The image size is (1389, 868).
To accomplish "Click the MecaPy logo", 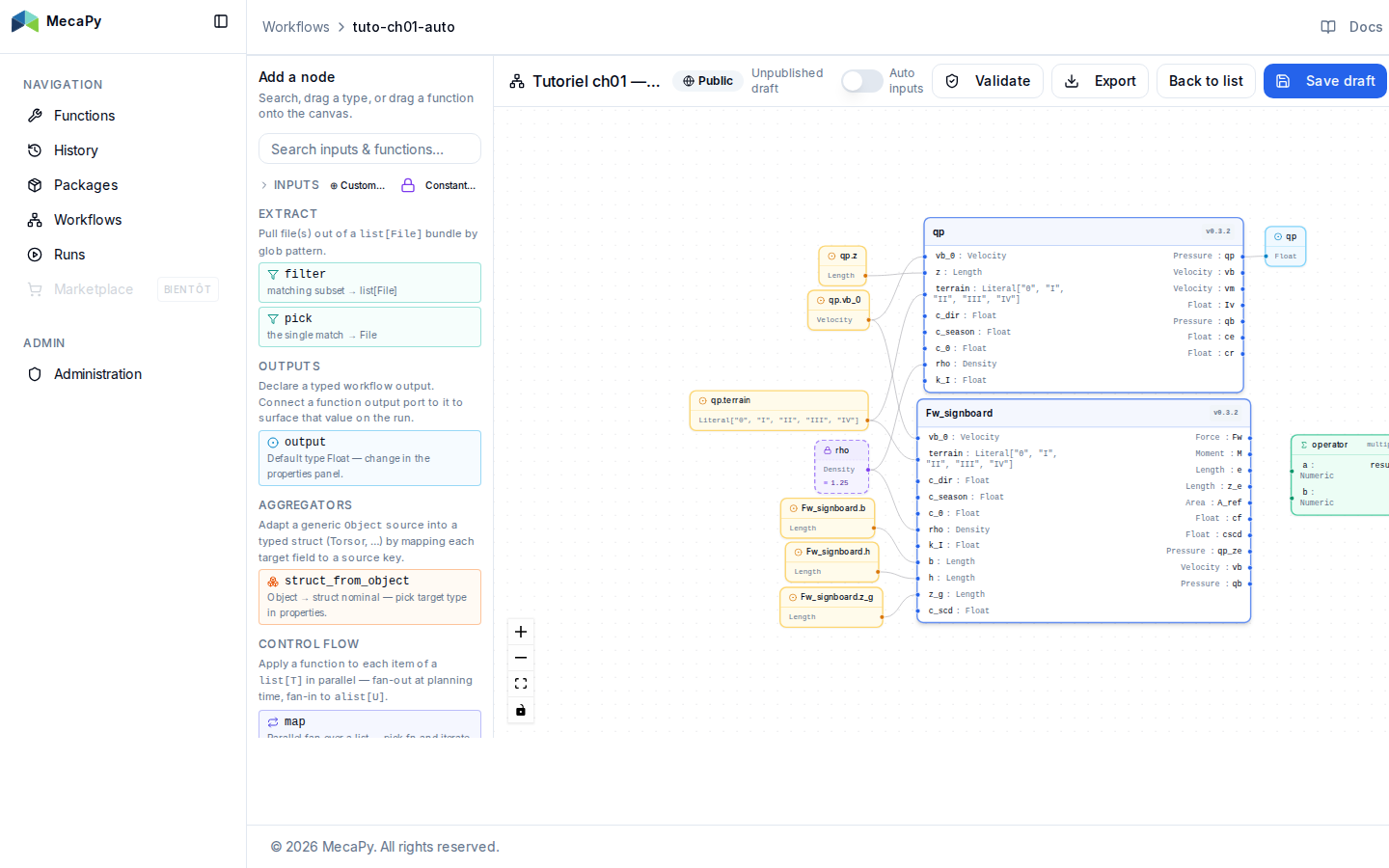I will coord(25,21).
